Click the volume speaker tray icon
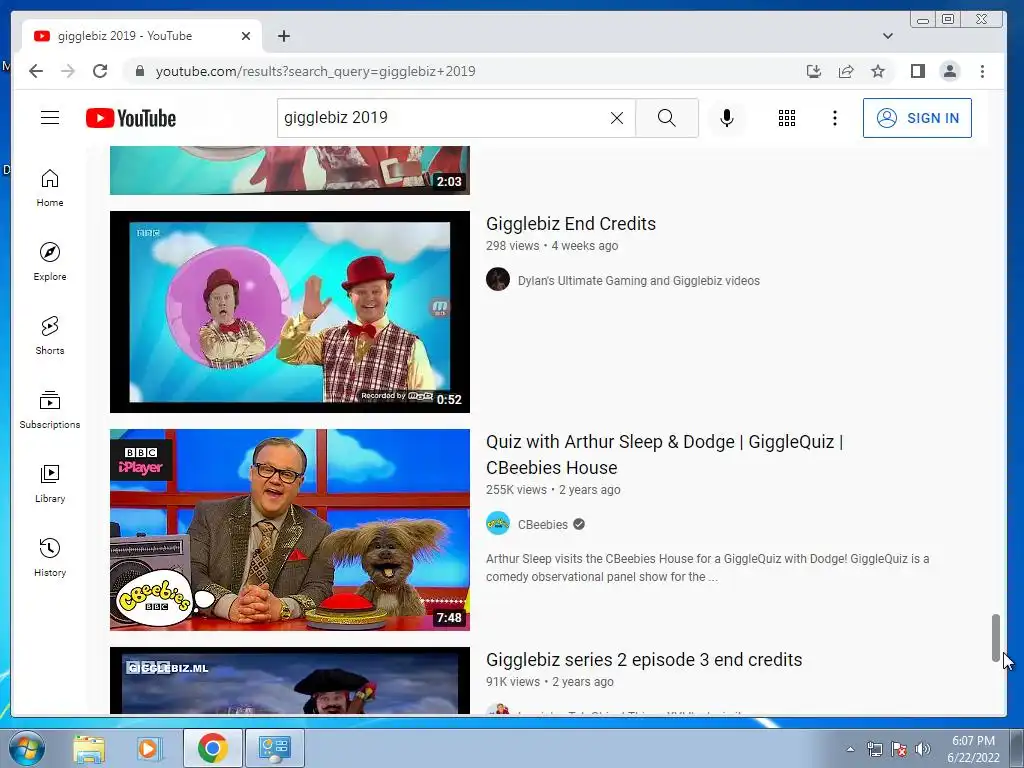 [x=923, y=749]
